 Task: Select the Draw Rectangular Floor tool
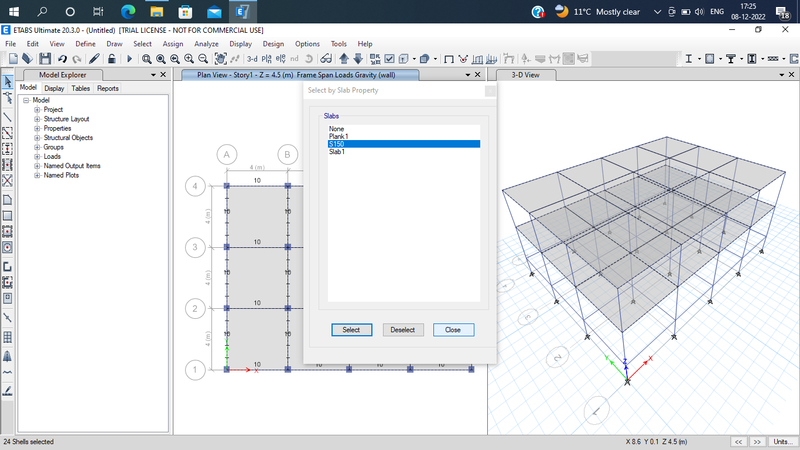click(8, 216)
